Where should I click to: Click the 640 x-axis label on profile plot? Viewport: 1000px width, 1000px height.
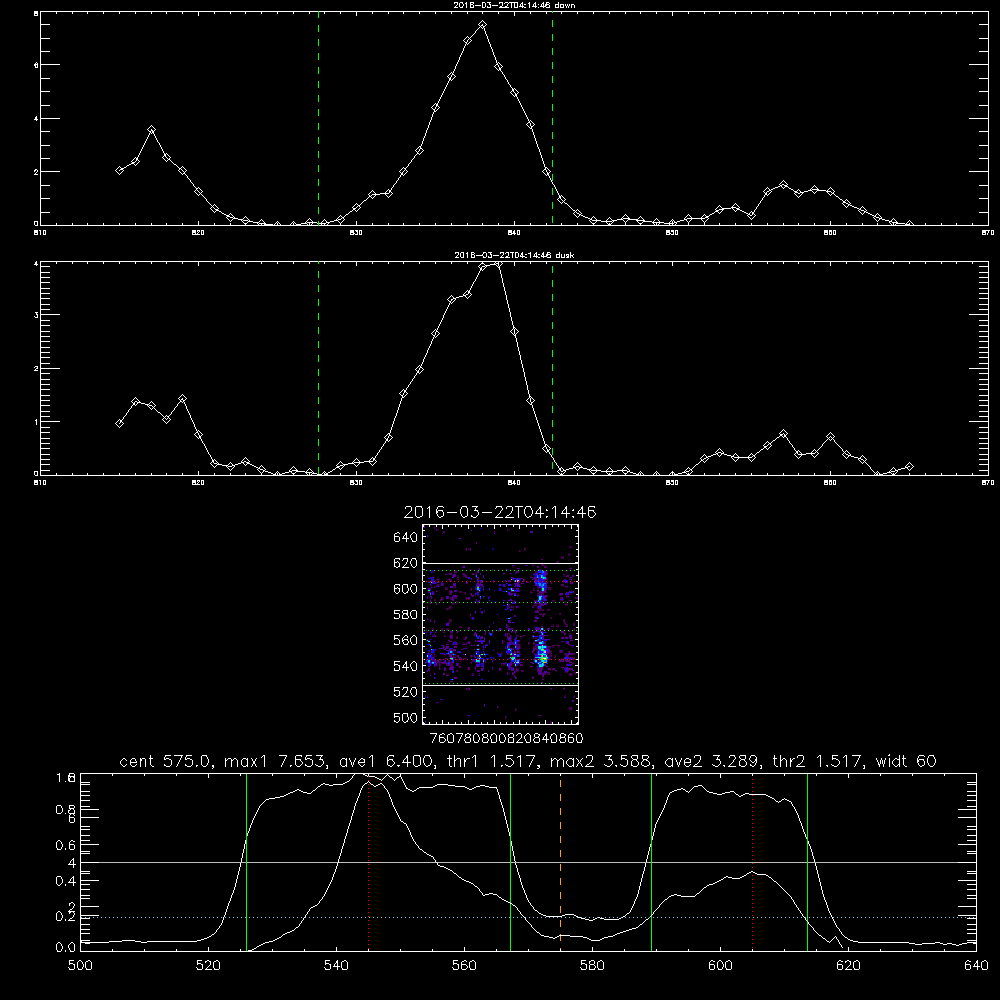976,966
